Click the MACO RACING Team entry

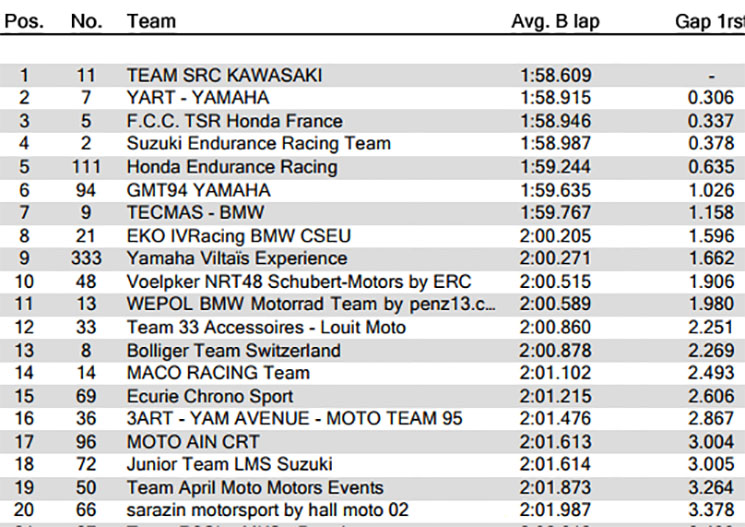218,373
